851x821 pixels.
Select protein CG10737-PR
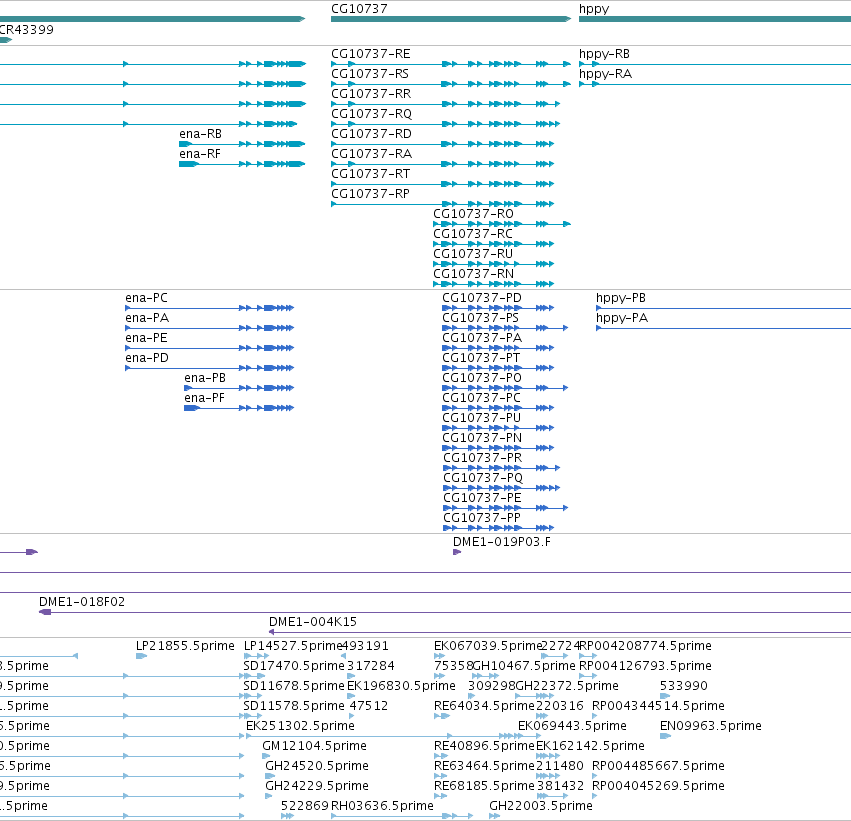pyautogui.click(x=482, y=459)
